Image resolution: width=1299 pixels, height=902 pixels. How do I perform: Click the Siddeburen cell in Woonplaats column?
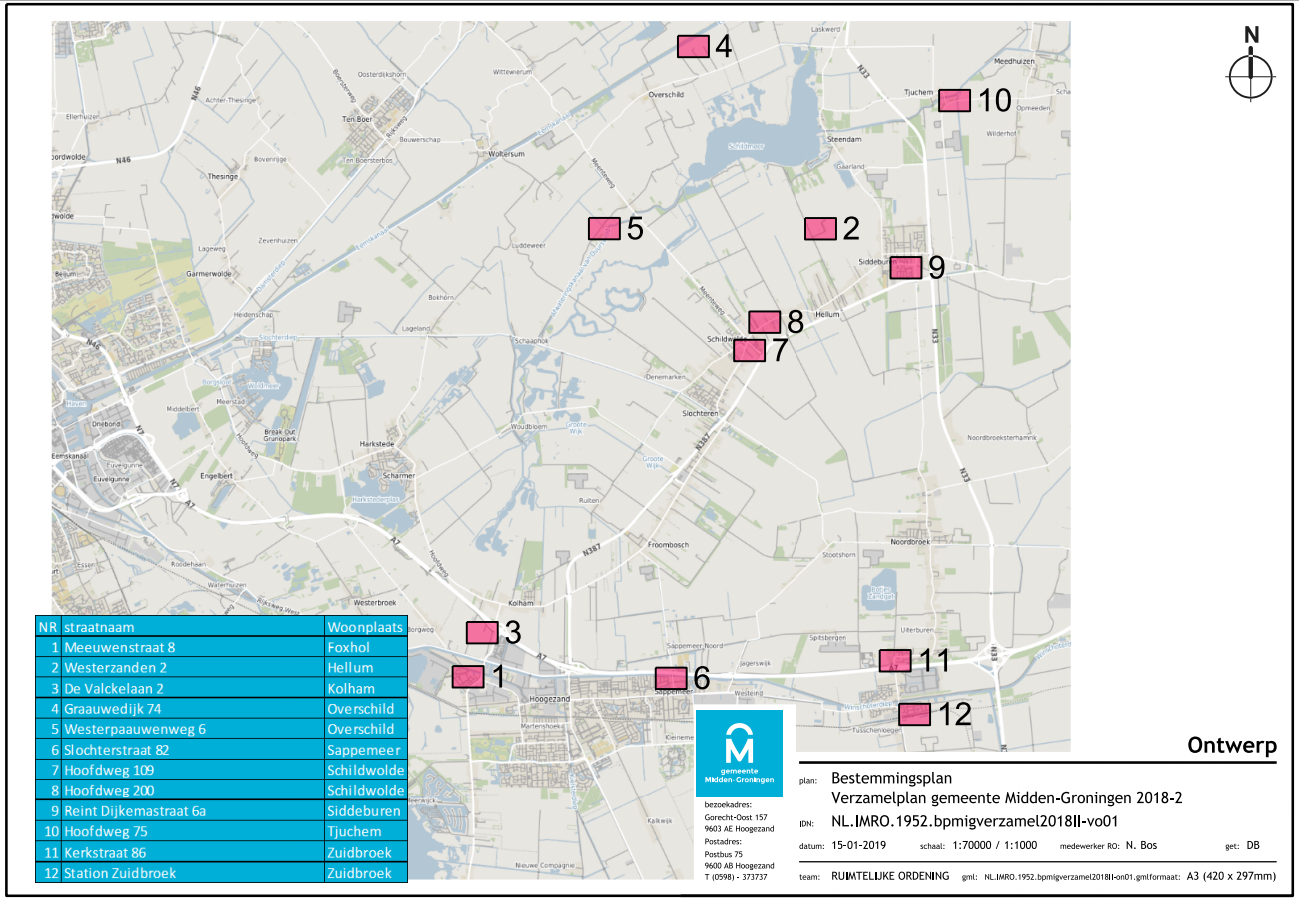pyautogui.click(x=366, y=811)
